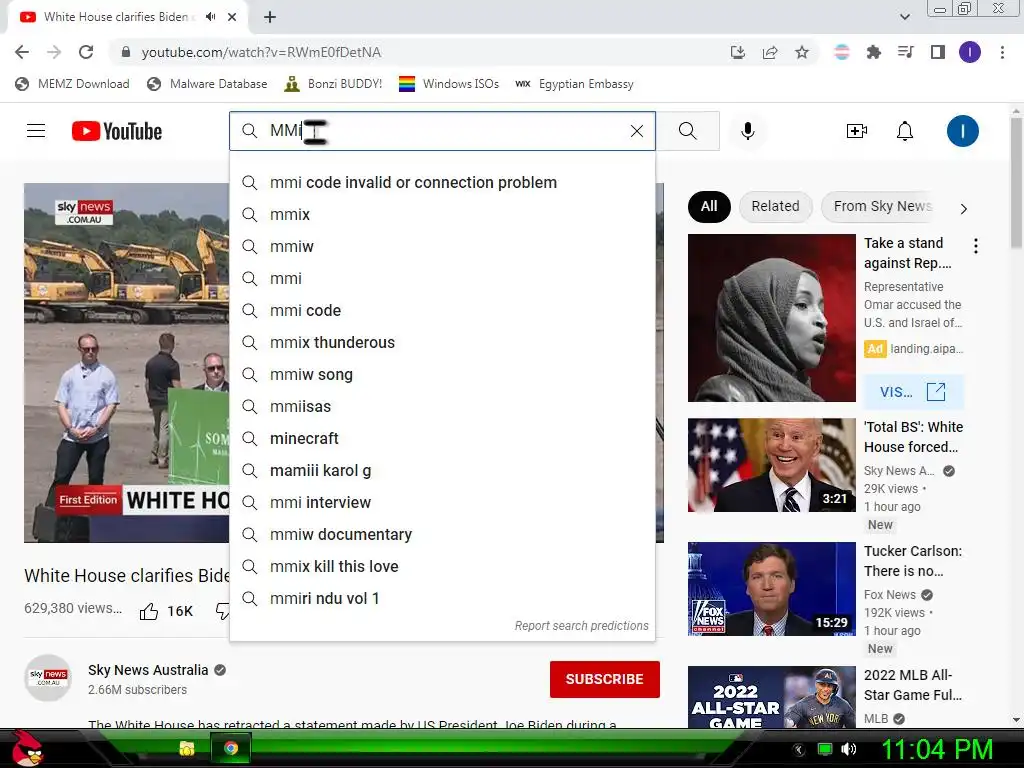The width and height of the screenshot is (1024, 768).
Task: Choose the mamiii karol g suggestion
Action: click(442, 470)
